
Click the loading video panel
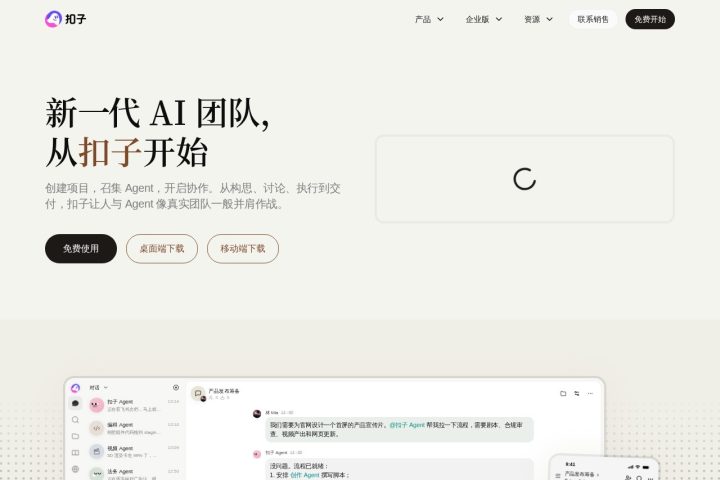(x=524, y=179)
